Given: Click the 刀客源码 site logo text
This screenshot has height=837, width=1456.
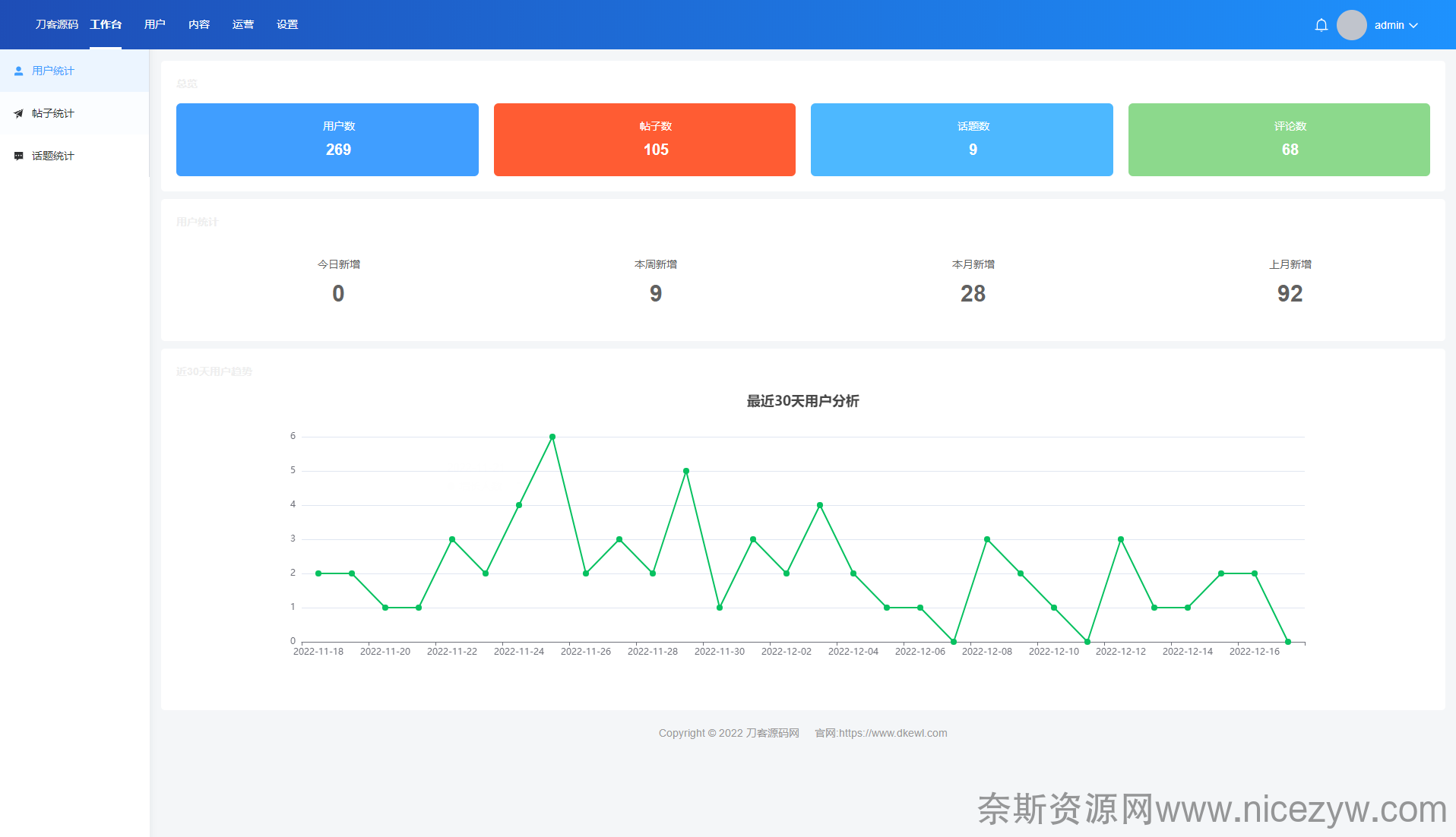Looking at the screenshot, I should [x=56, y=24].
